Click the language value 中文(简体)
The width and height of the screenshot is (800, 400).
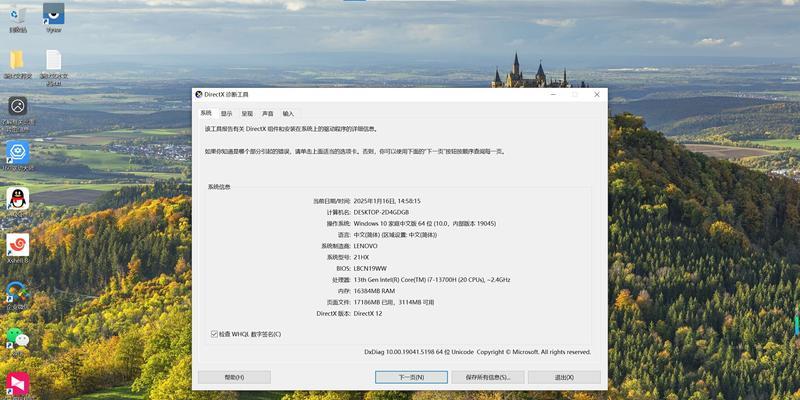[395, 235]
